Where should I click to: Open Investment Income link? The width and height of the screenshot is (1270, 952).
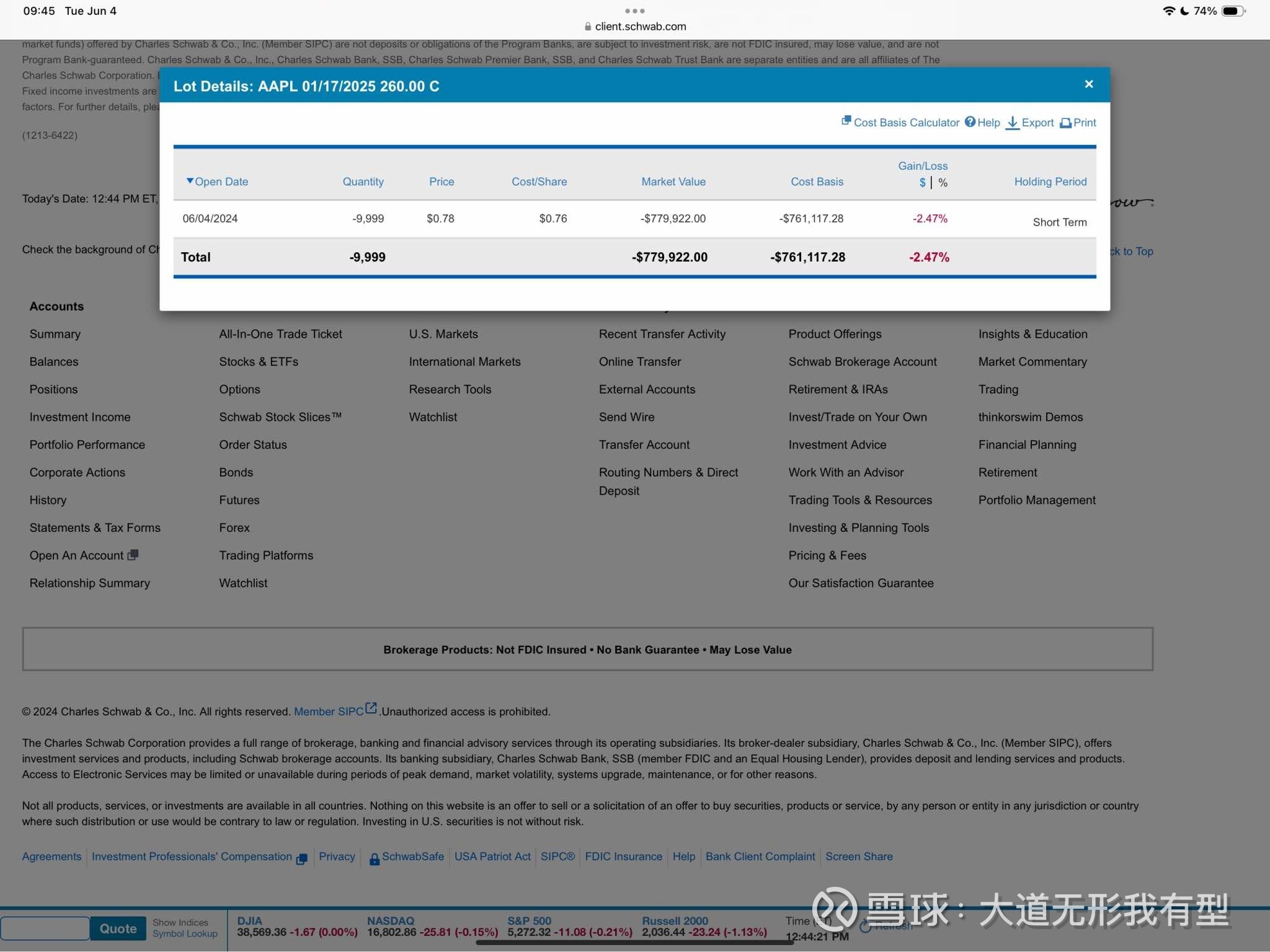pyautogui.click(x=80, y=417)
